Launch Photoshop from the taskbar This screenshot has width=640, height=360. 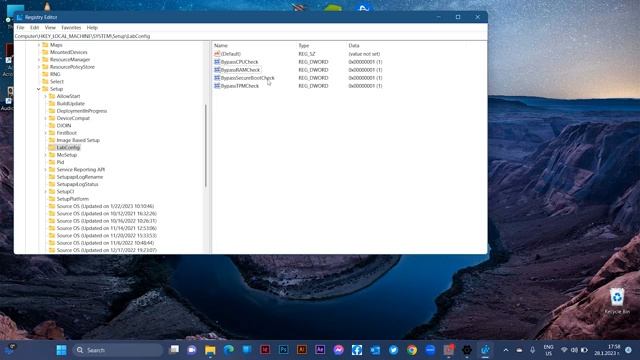(x=283, y=350)
